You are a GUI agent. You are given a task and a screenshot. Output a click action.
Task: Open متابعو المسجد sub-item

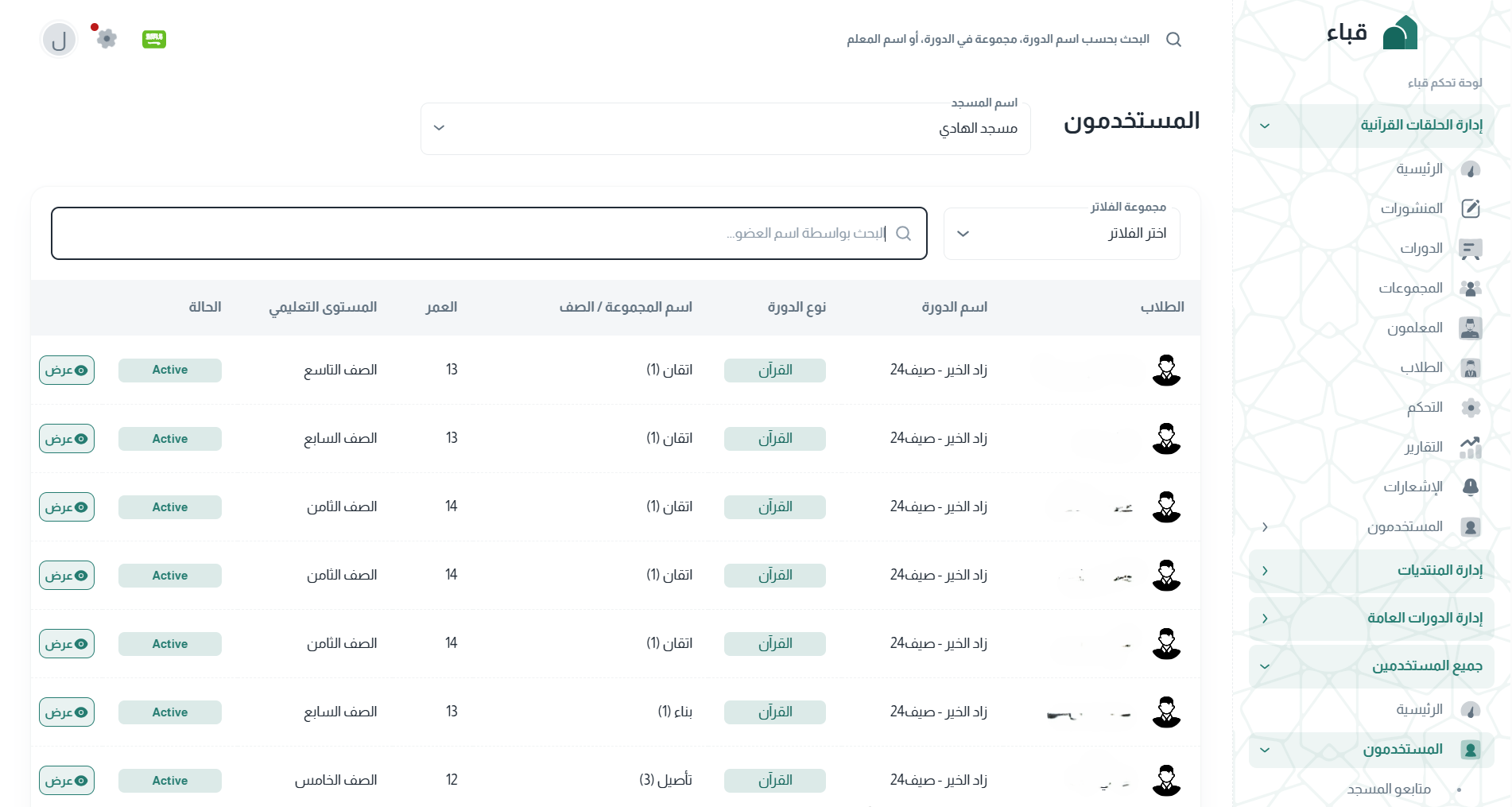pos(1389,789)
